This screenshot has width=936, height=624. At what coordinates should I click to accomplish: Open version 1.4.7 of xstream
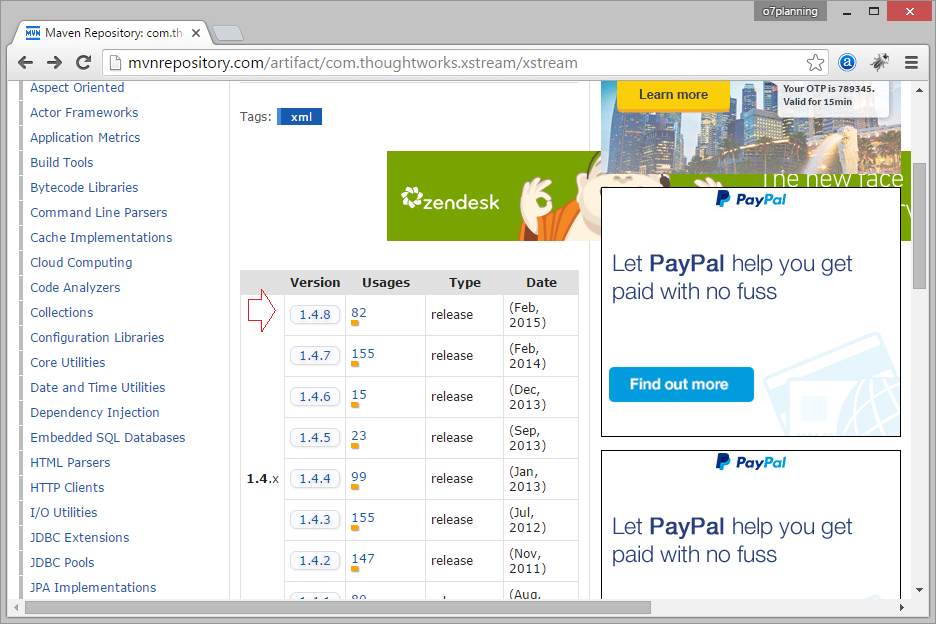coord(315,356)
